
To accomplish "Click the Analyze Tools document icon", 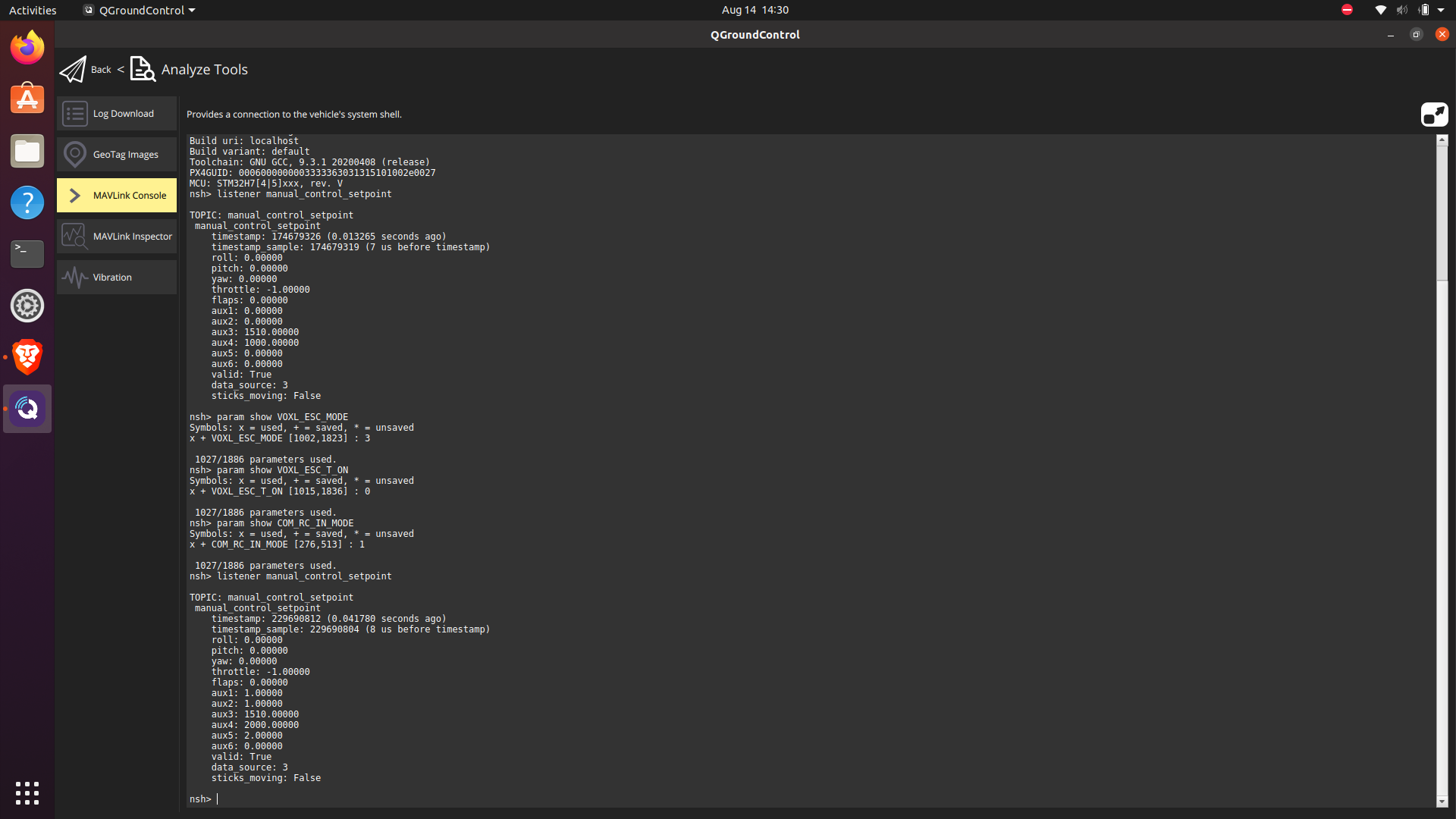I will click(143, 69).
